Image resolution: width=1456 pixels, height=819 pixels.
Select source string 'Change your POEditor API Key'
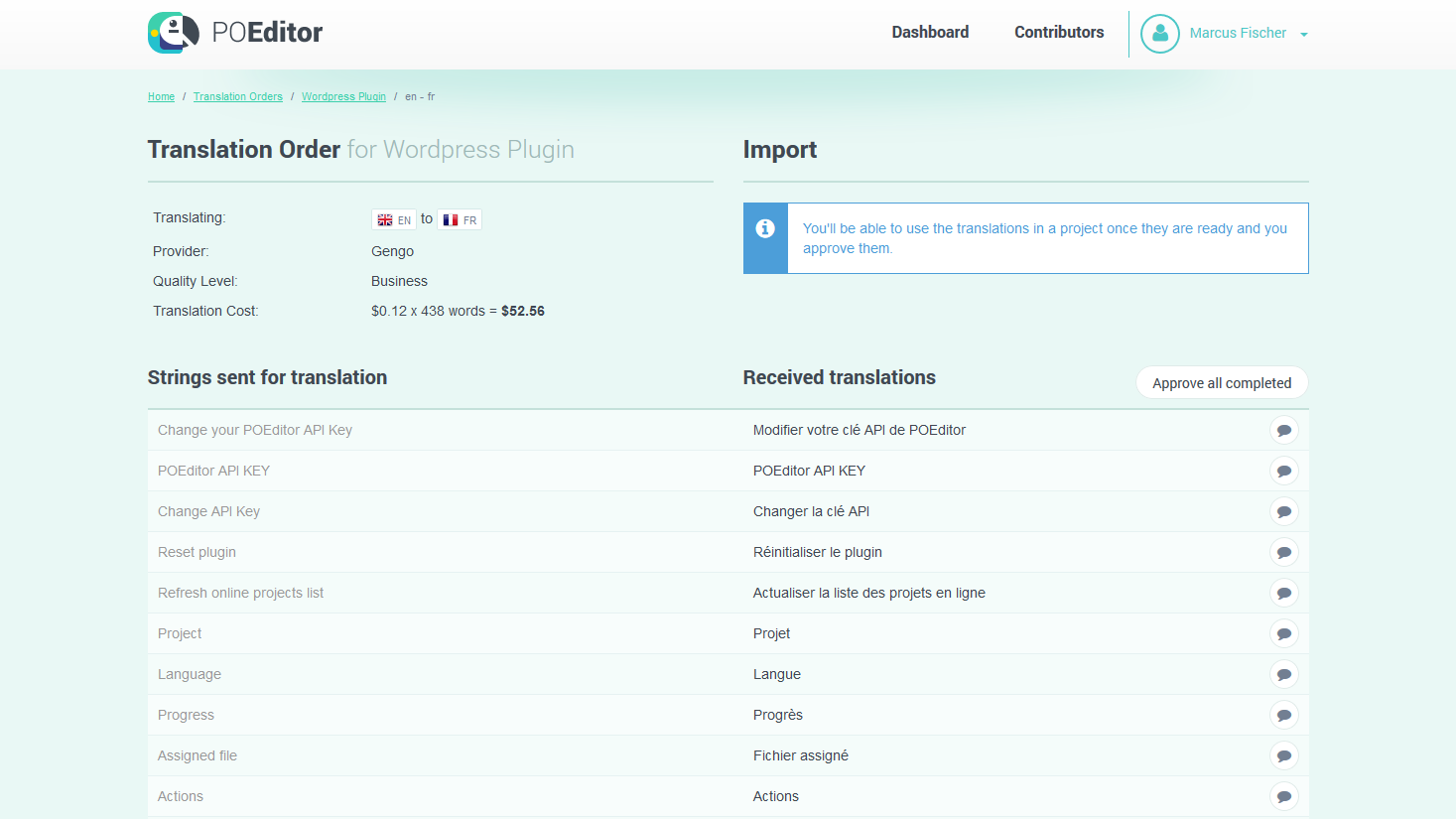(255, 430)
